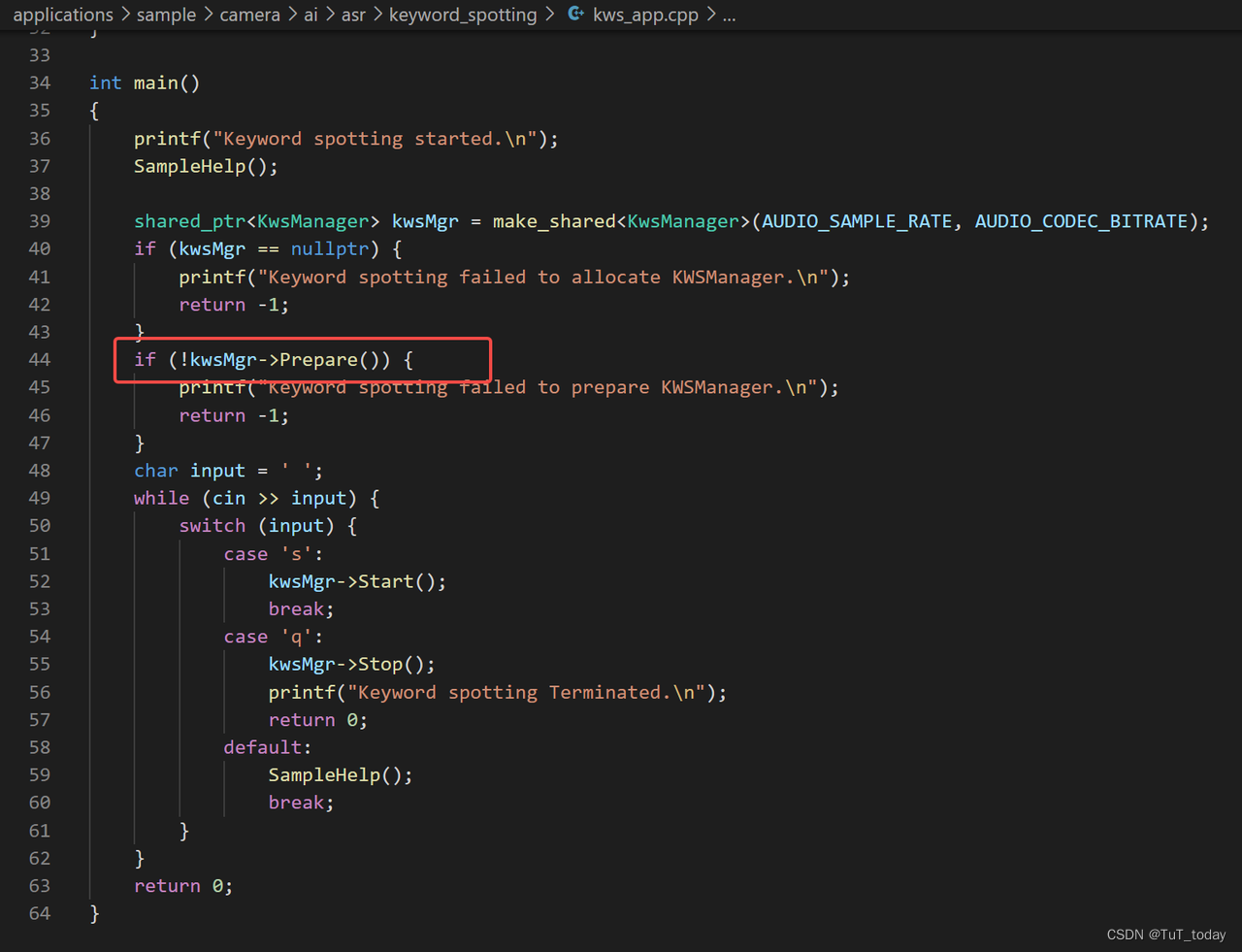Open the breadcrumb ellipsis symbol item
This screenshot has height=952, width=1242.
729,16
